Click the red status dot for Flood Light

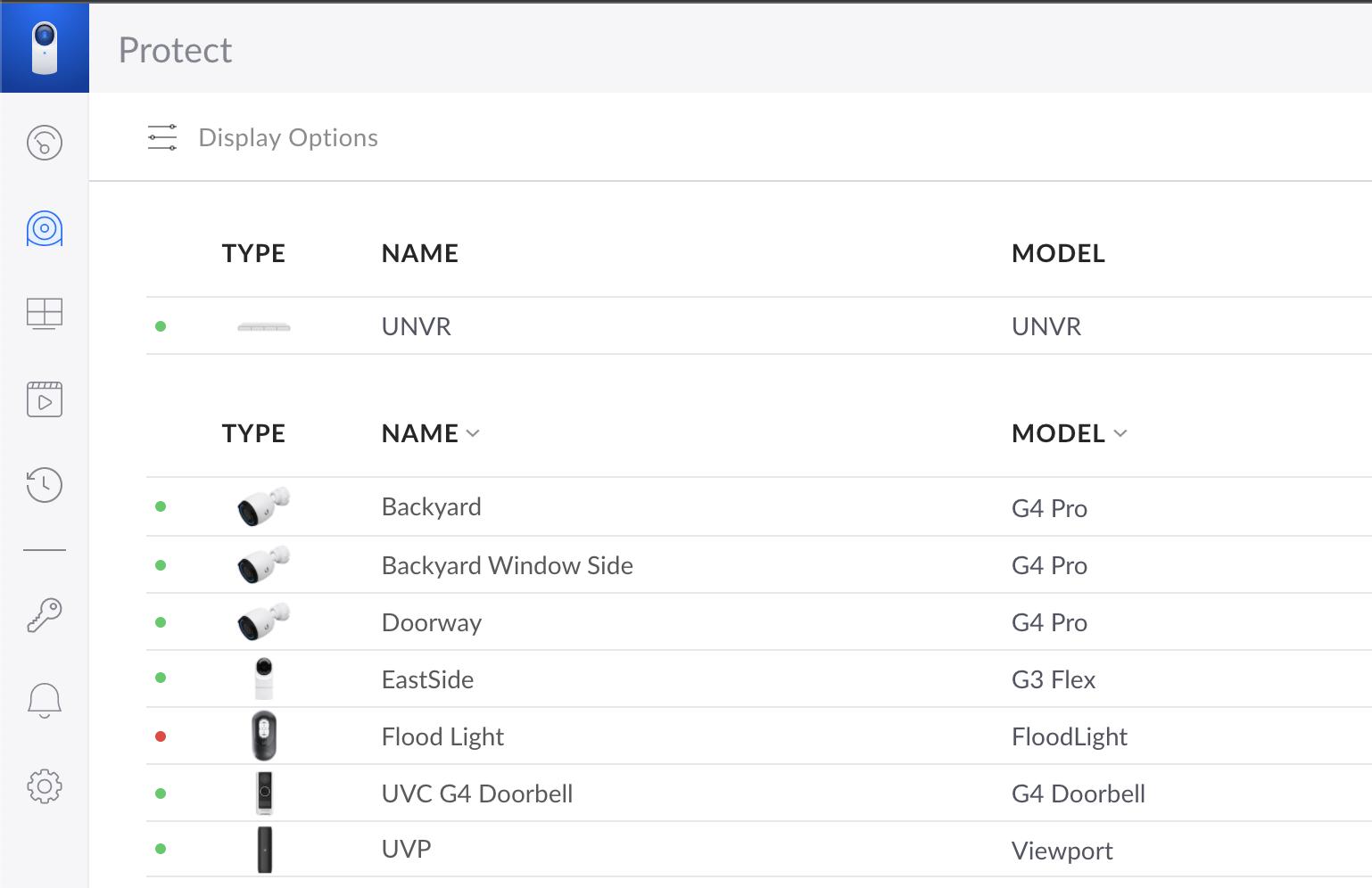click(161, 736)
